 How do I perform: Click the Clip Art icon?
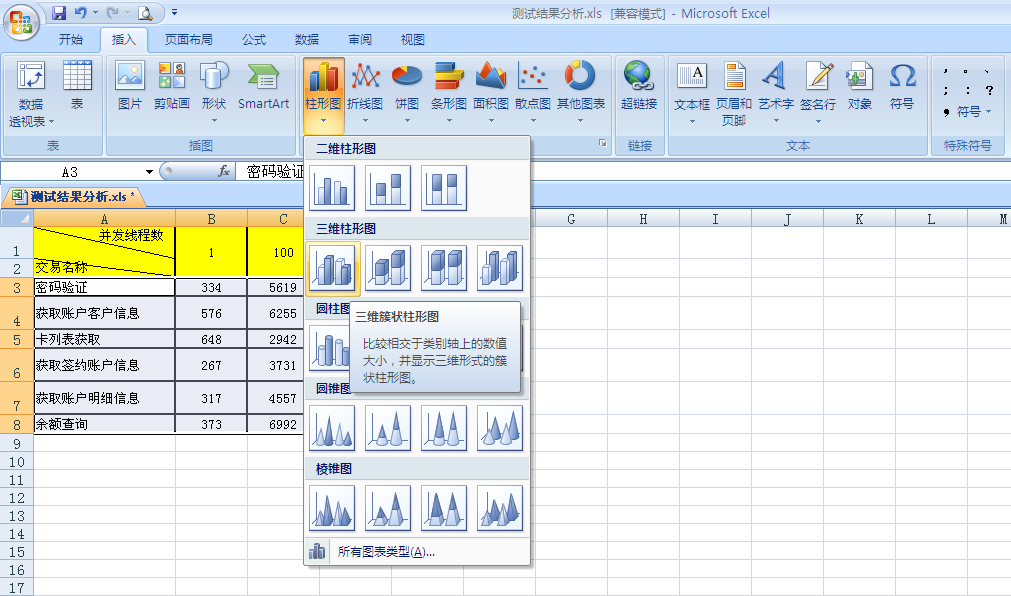[171, 78]
